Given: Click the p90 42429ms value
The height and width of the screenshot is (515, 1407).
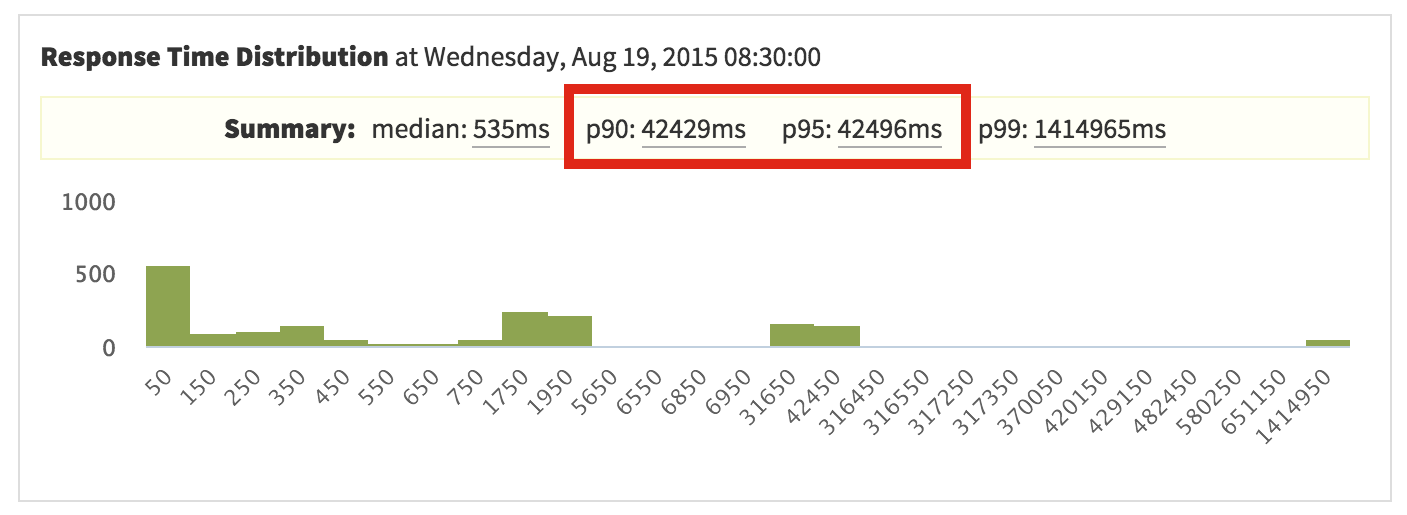Looking at the screenshot, I should point(693,130).
